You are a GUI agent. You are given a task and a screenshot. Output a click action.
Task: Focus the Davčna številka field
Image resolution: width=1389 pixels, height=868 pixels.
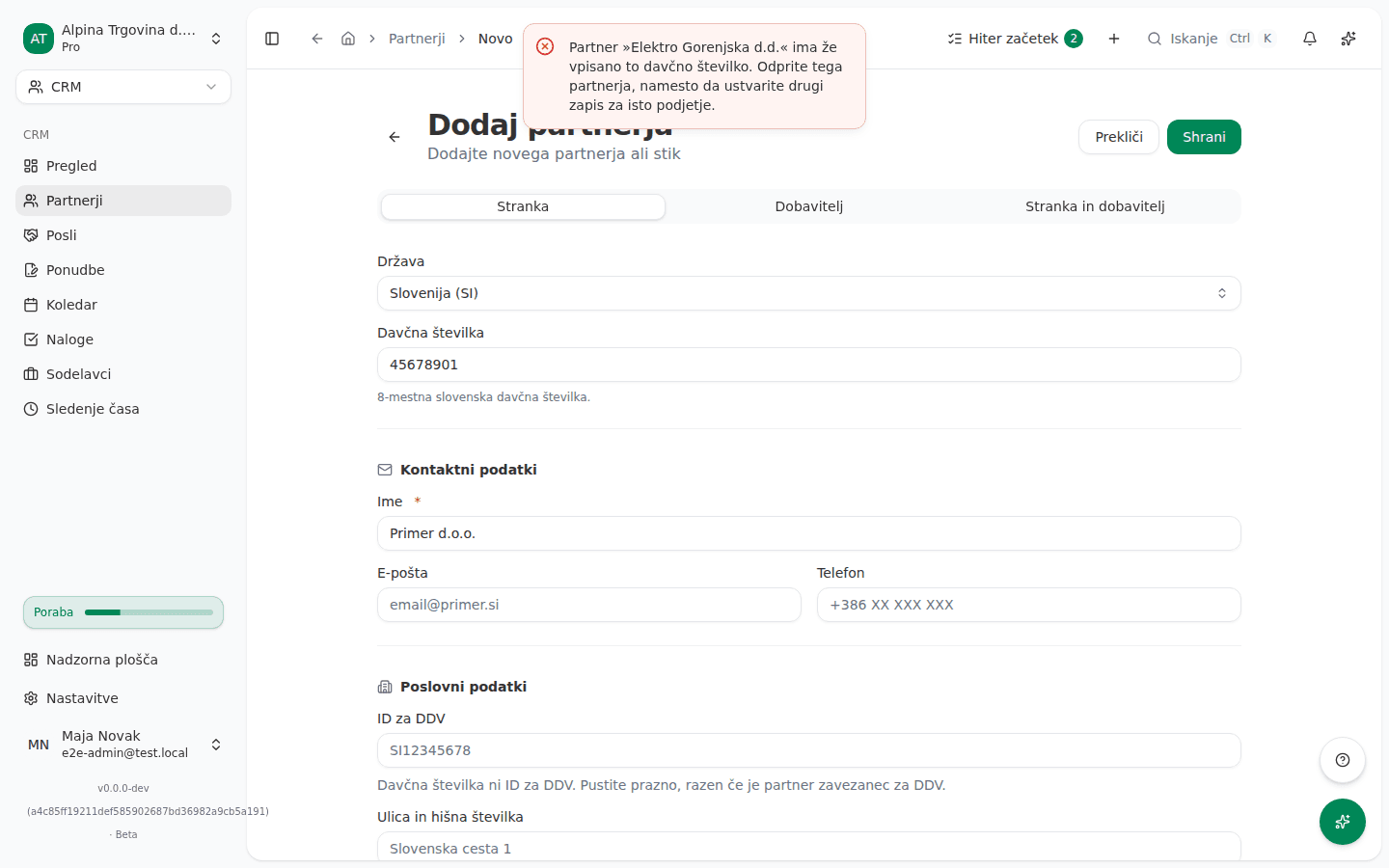[x=809, y=365]
